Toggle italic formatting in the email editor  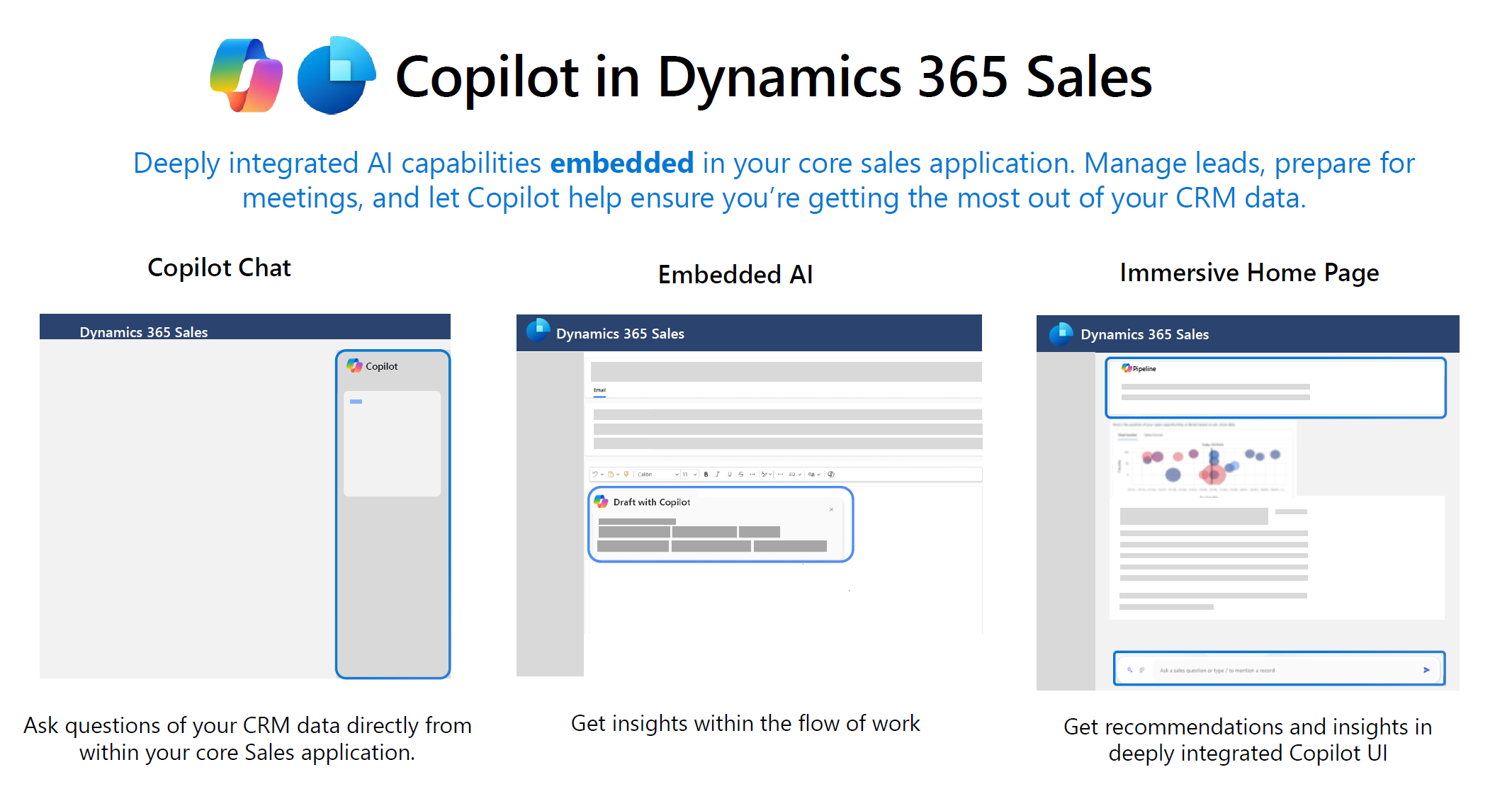718,475
